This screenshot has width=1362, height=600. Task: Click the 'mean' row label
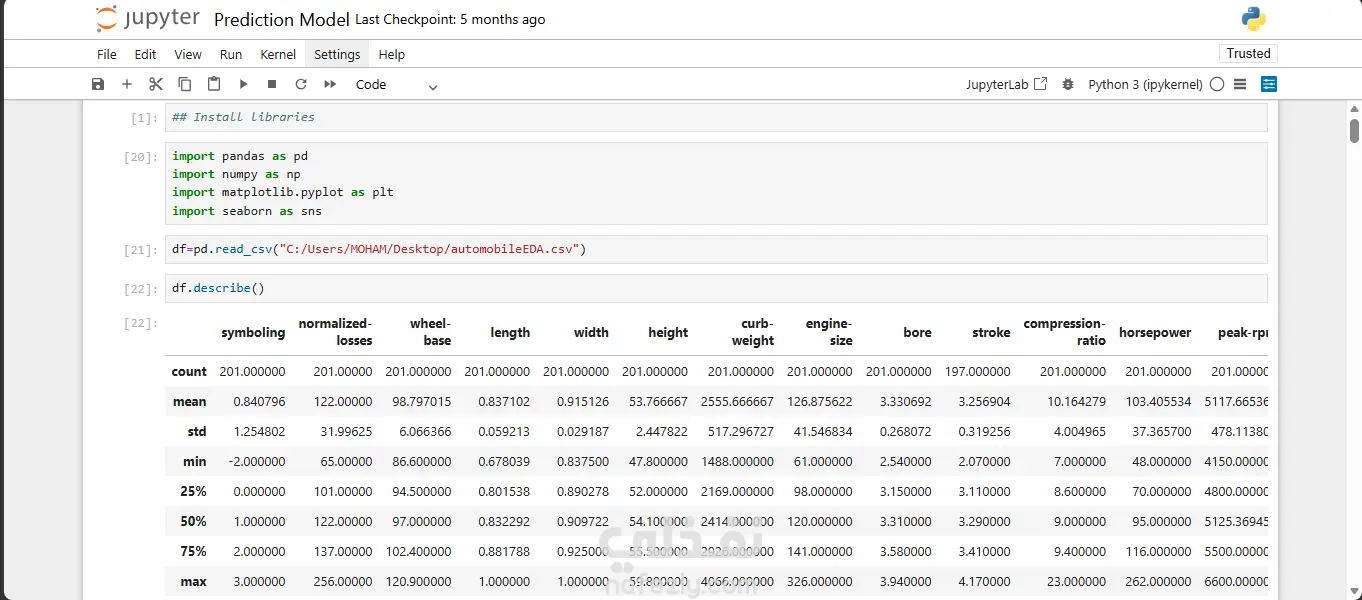click(190, 401)
